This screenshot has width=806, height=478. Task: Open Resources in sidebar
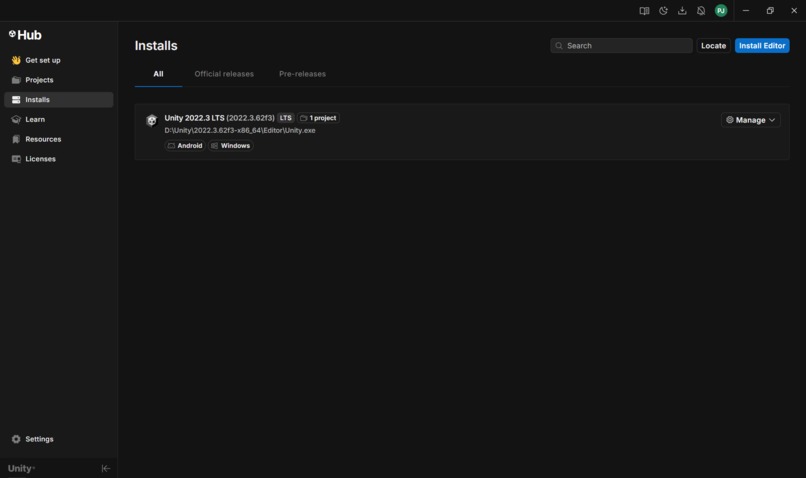59,139
